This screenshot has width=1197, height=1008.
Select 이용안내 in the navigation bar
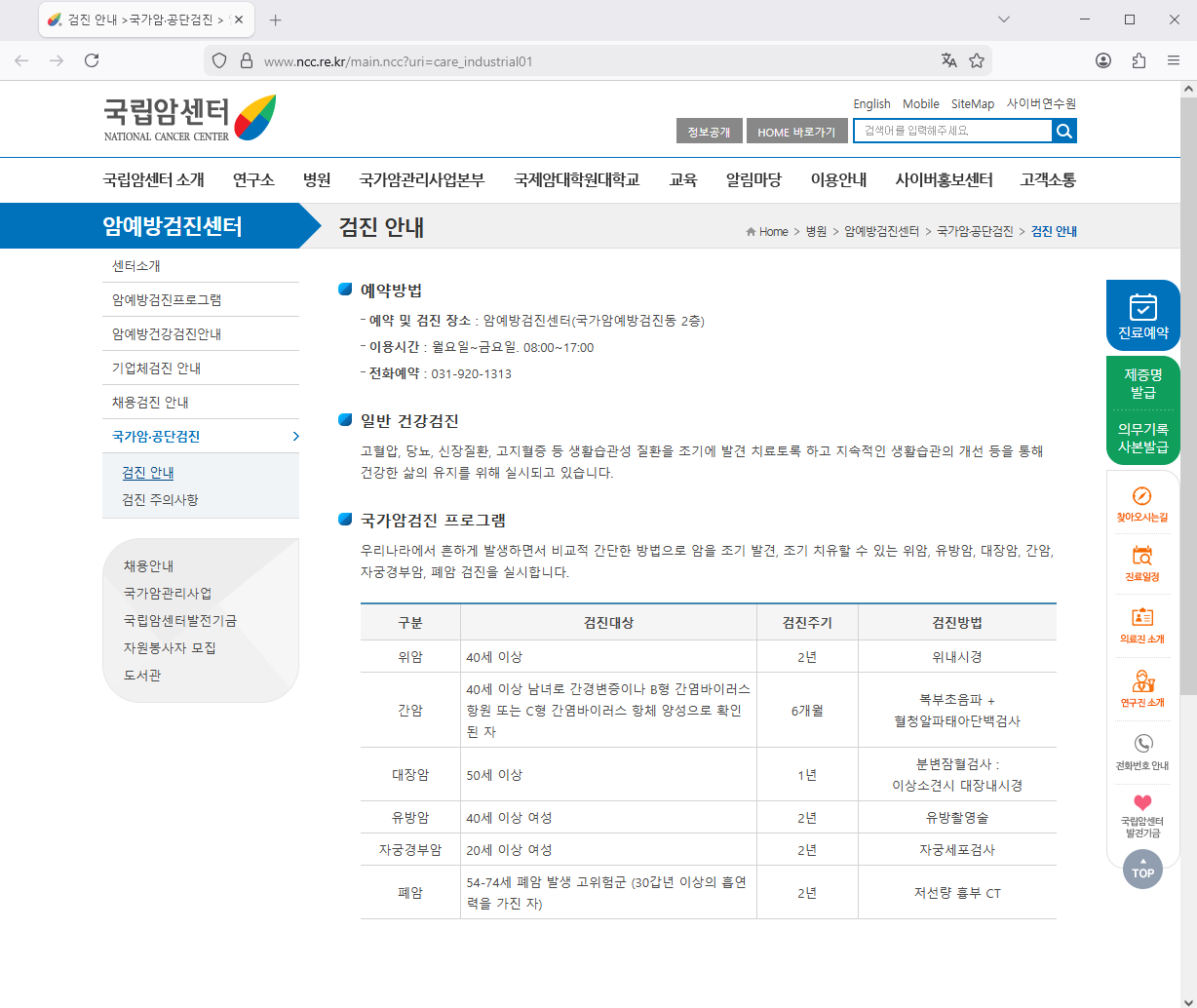[838, 180]
